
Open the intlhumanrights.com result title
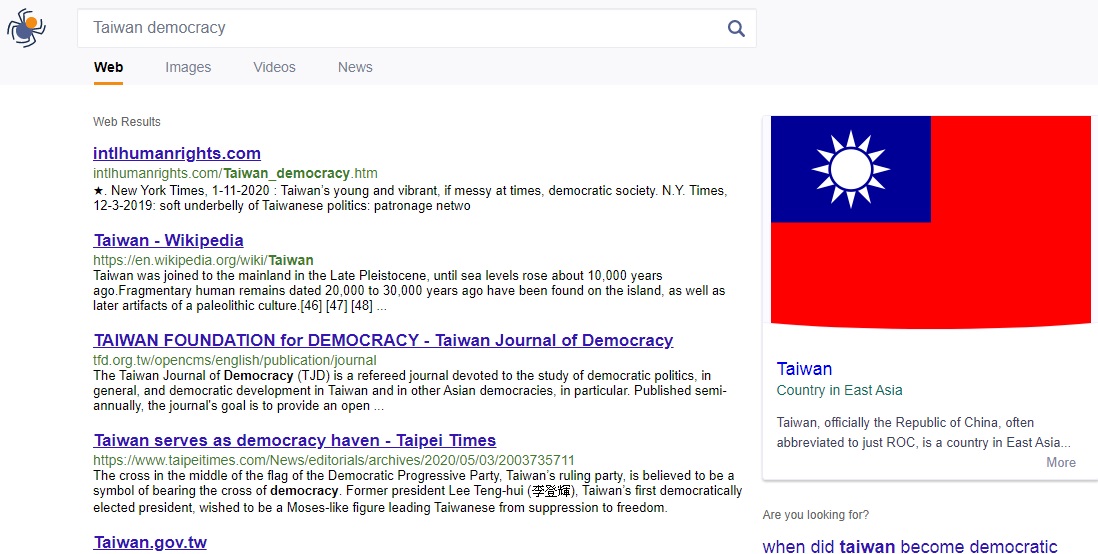pos(177,153)
